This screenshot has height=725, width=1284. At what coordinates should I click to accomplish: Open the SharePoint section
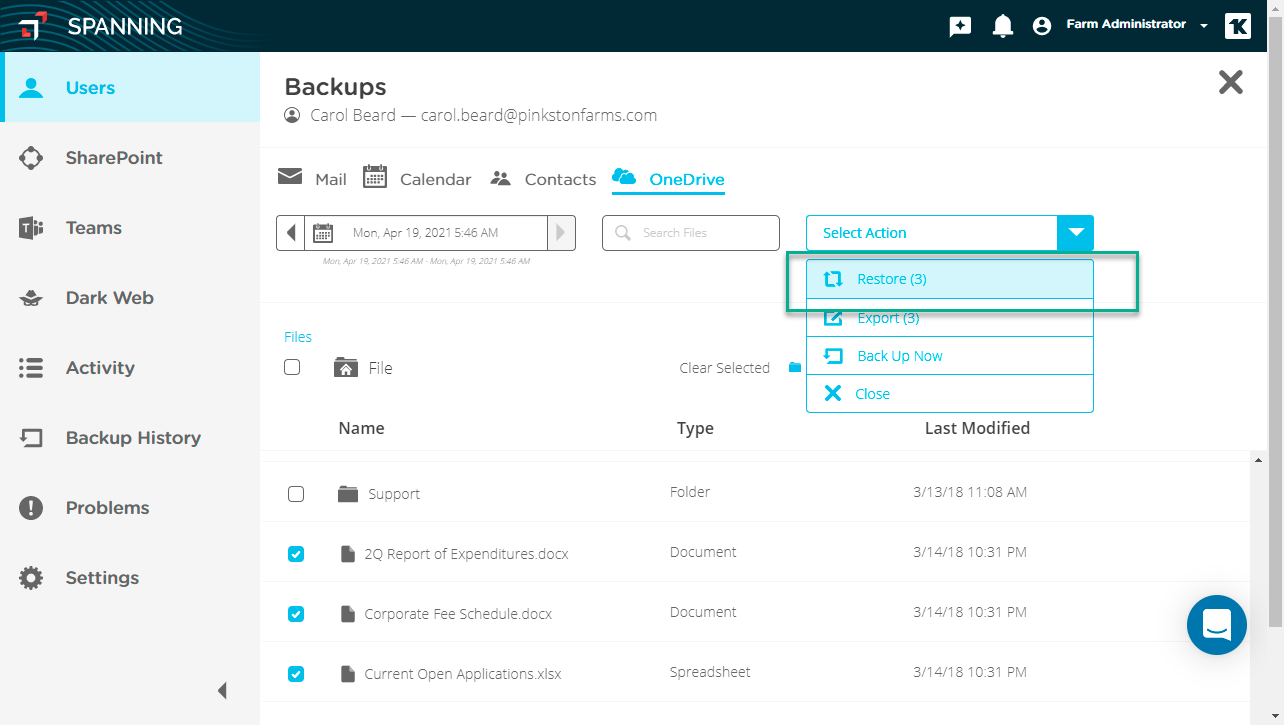pos(130,157)
